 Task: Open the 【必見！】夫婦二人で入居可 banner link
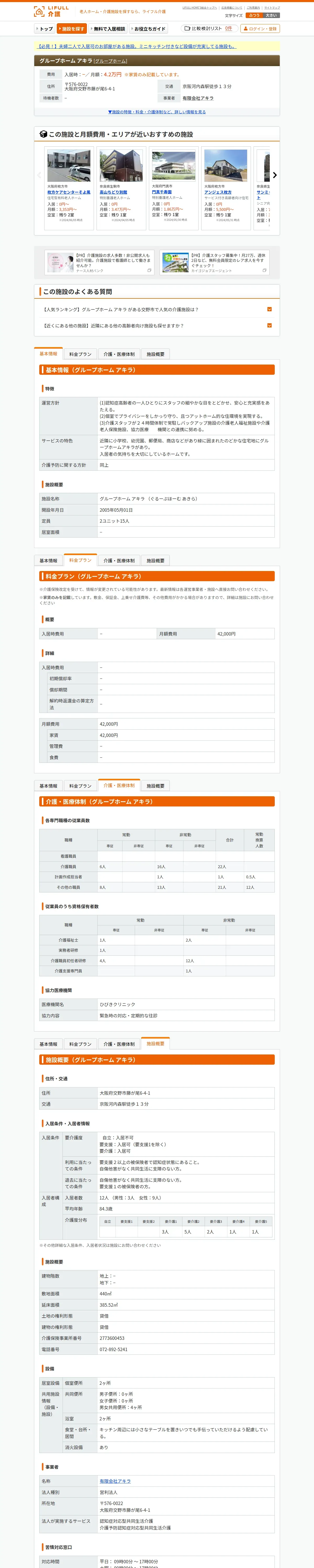tap(137, 46)
